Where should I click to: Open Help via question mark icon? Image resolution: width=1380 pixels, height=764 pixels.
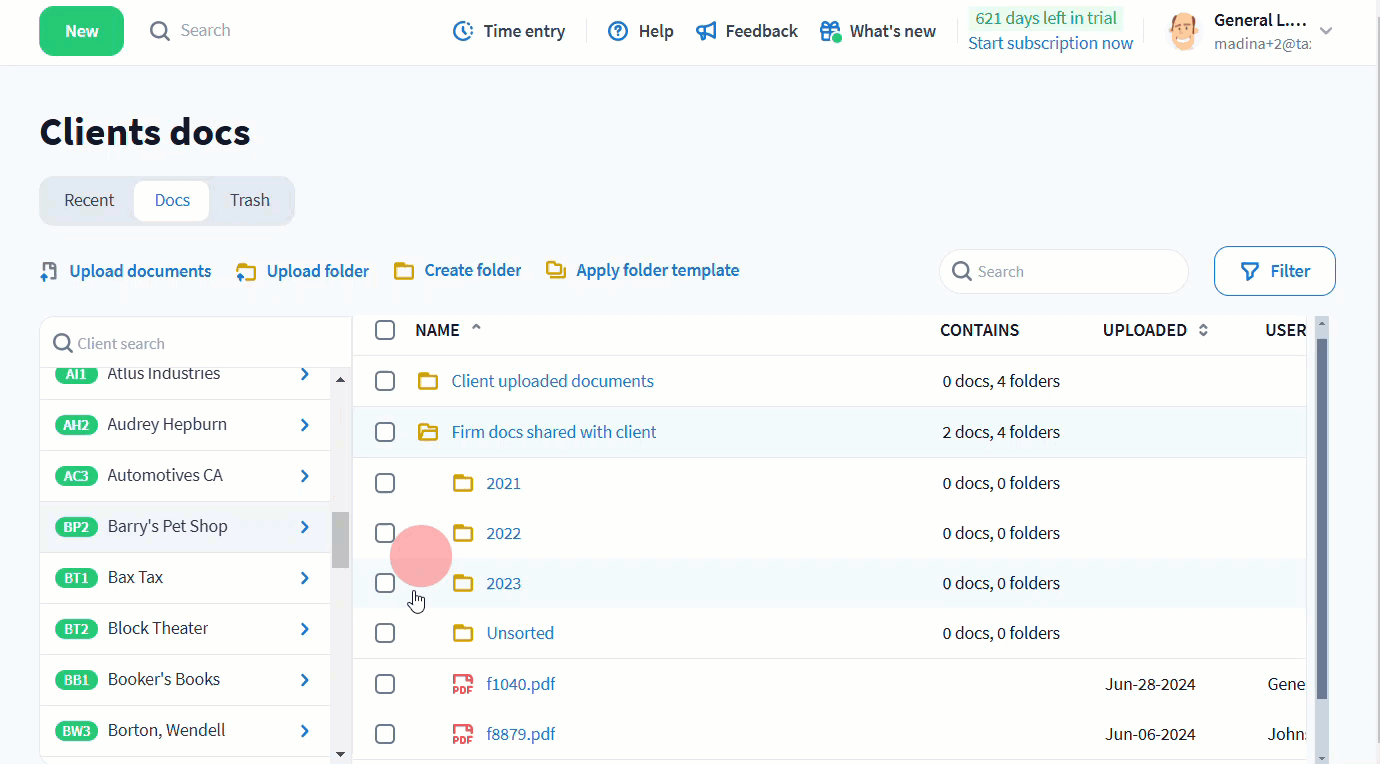(618, 31)
